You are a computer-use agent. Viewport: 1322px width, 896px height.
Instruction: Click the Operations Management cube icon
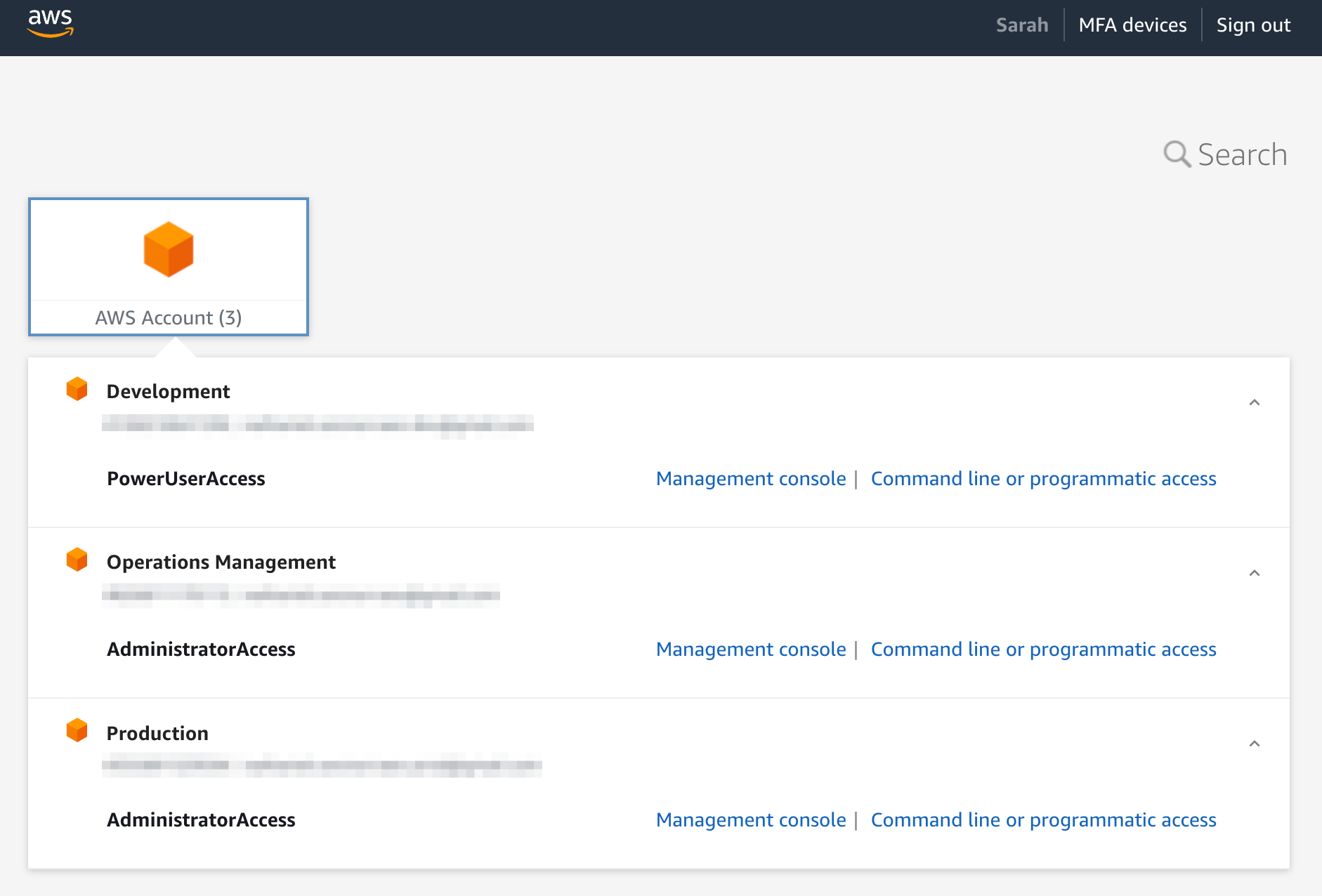pos(77,560)
